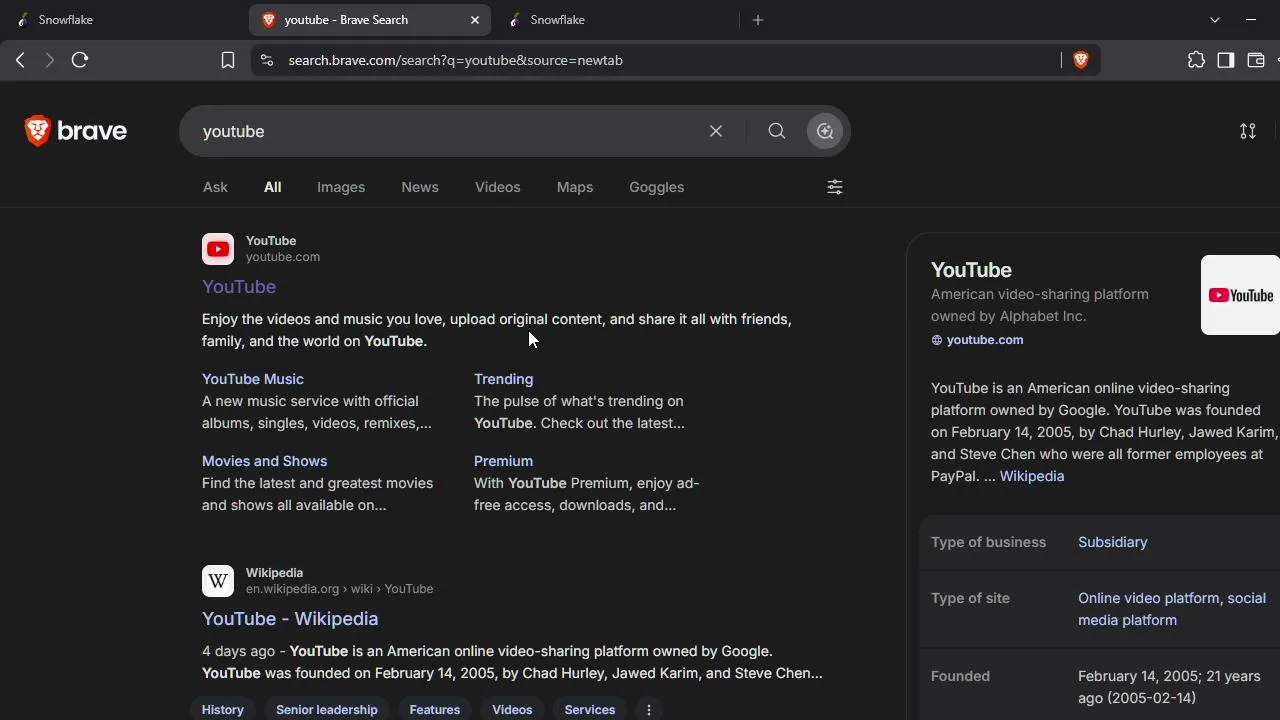This screenshot has height=720, width=1280.
Task: Reload the current page
Action: pos(80,60)
